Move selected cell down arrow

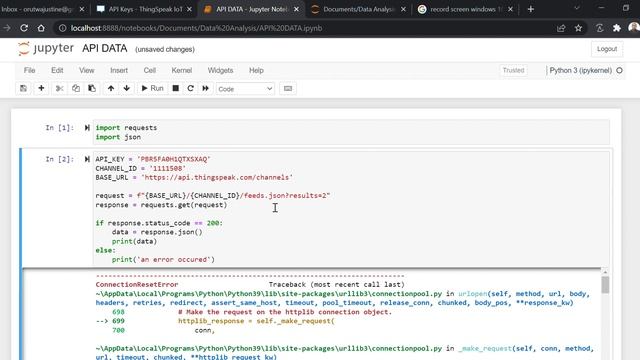[x=127, y=89]
